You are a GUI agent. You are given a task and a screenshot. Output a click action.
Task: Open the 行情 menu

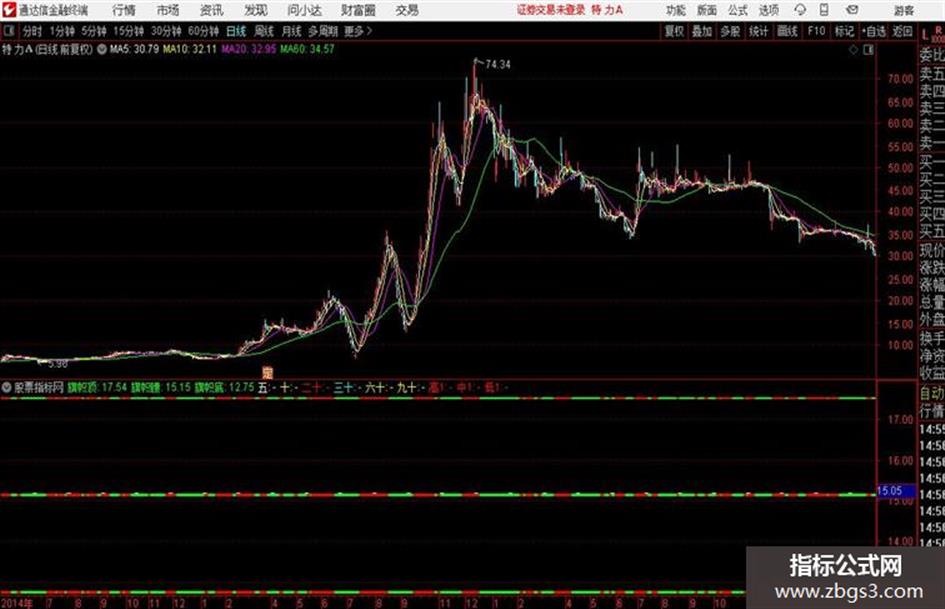click(124, 10)
